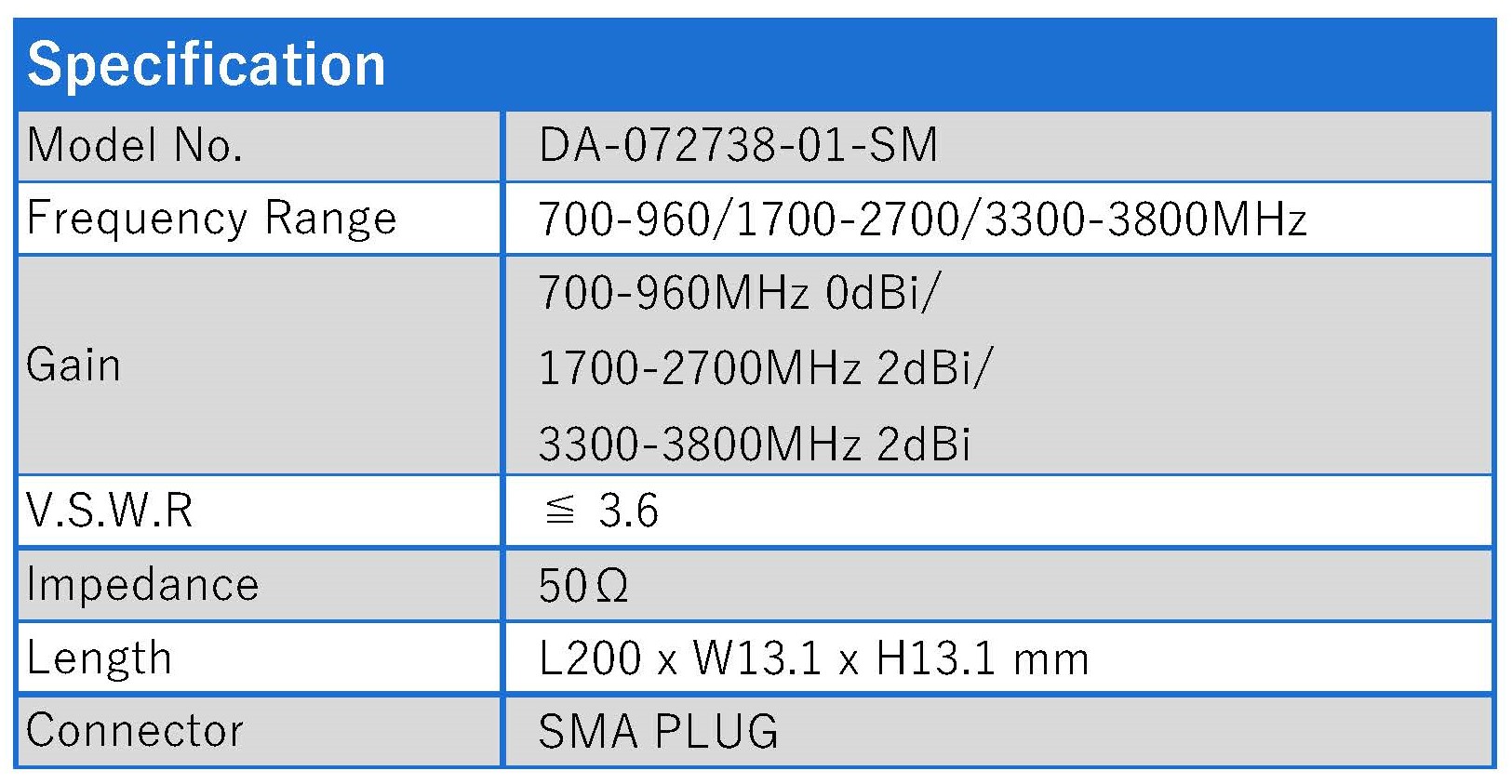Screen dimensions: 1512x784
Task: Click the 700-960MHz 0dBi gain line
Action: (739, 293)
